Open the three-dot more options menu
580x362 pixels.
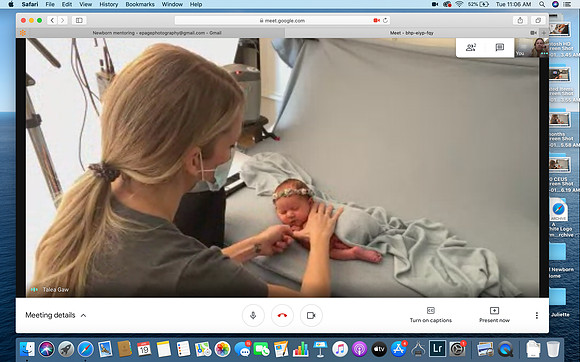pyautogui.click(x=536, y=315)
